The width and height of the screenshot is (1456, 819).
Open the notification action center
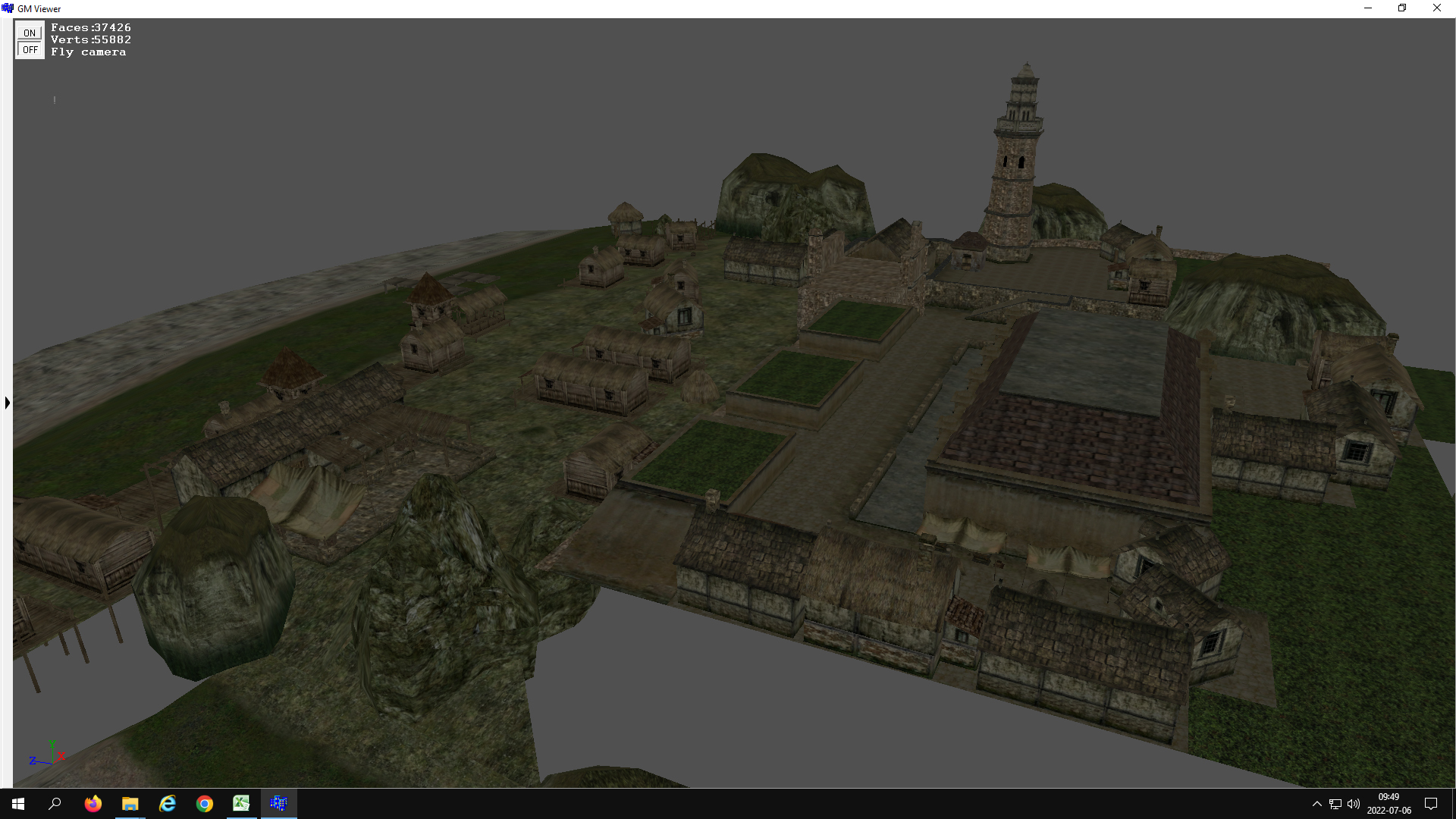click(1431, 804)
